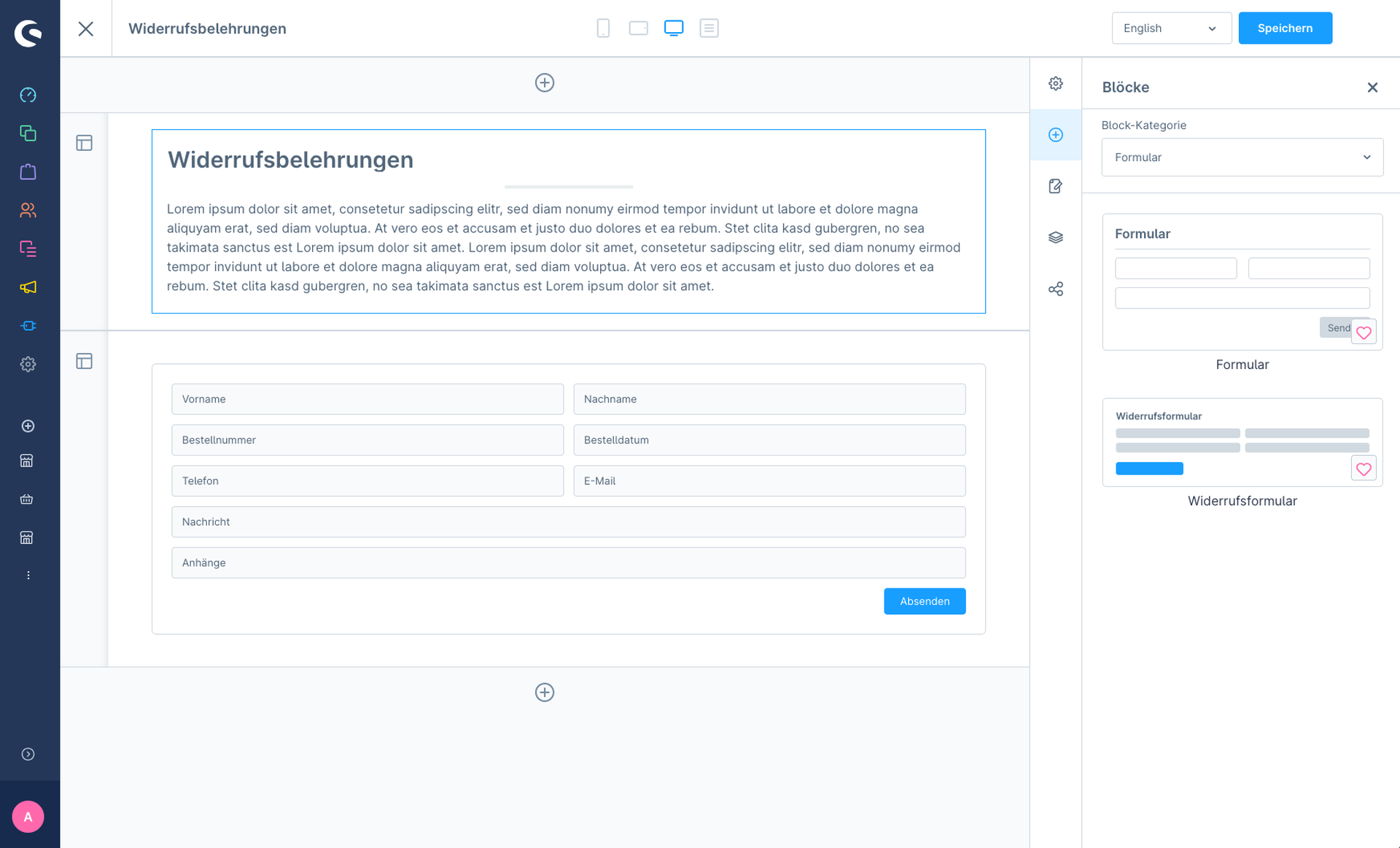Screen dimensions: 1400x848
Task: Switch to tablet landscape preview
Action: tap(638, 28)
